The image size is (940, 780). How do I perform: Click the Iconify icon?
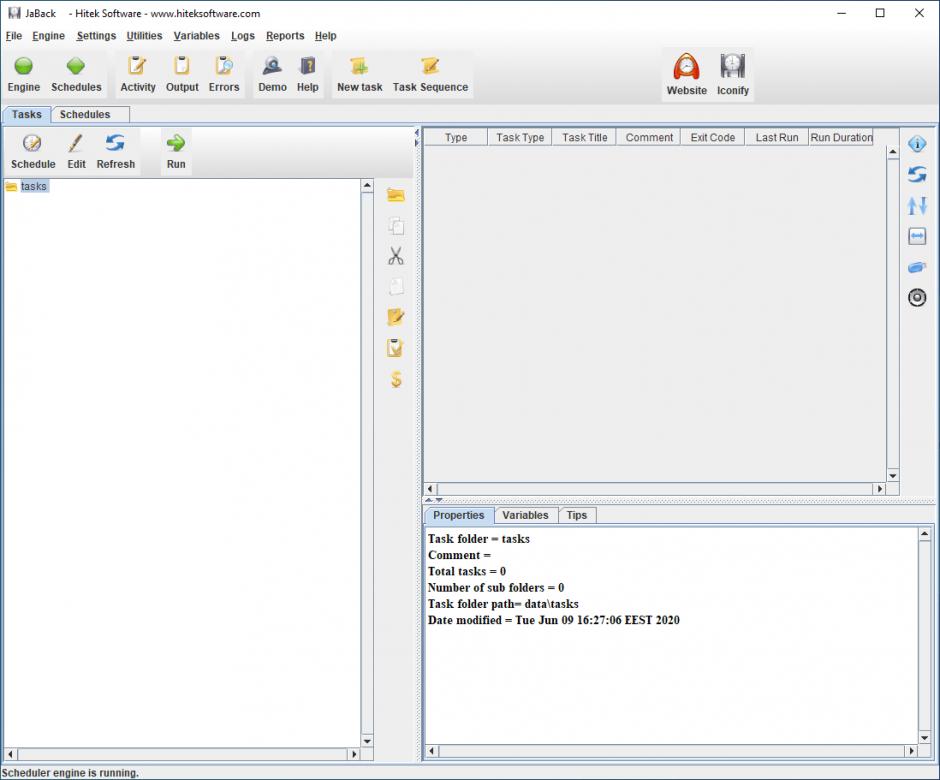coord(733,67)
